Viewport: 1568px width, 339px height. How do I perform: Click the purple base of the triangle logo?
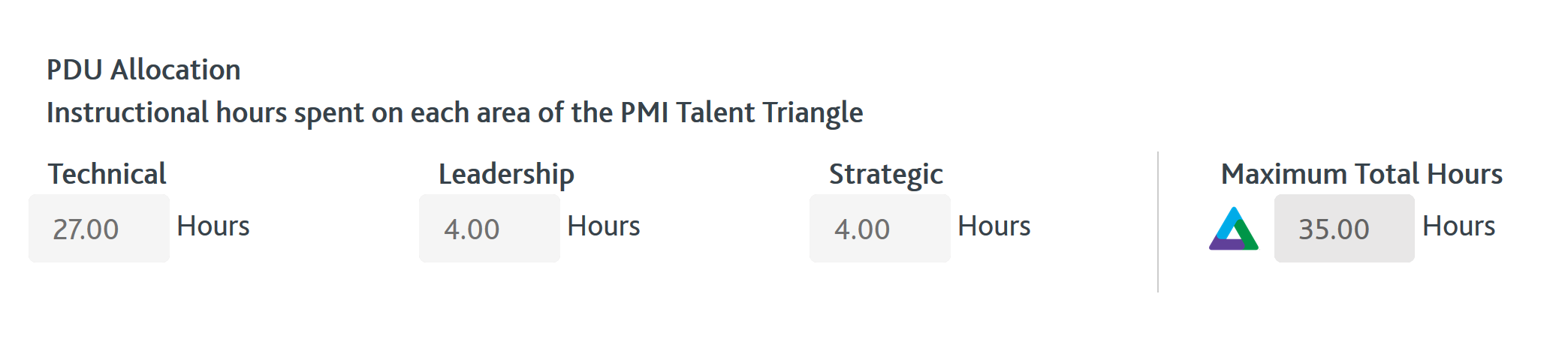pos(1226,244)
